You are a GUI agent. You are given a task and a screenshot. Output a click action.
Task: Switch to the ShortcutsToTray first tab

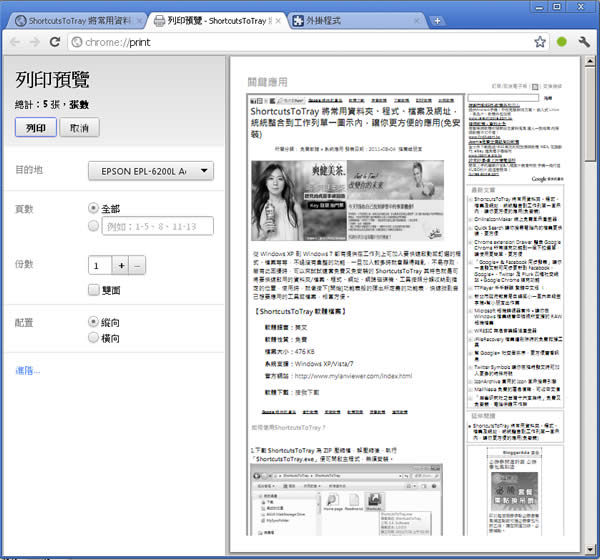click(x=75, y=20)
